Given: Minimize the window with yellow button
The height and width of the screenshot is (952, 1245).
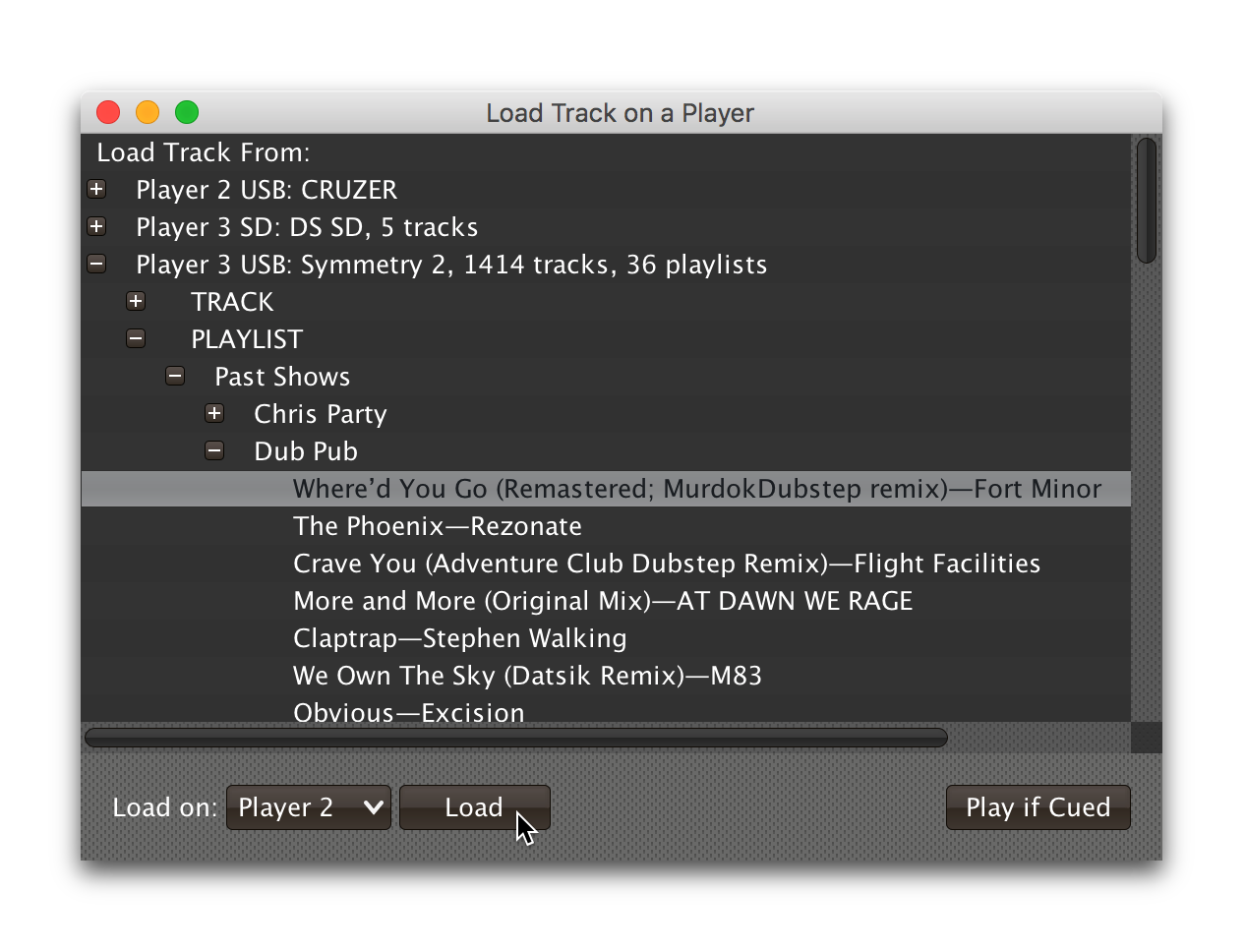Looking at the screenshot, I should click(148, 112).
